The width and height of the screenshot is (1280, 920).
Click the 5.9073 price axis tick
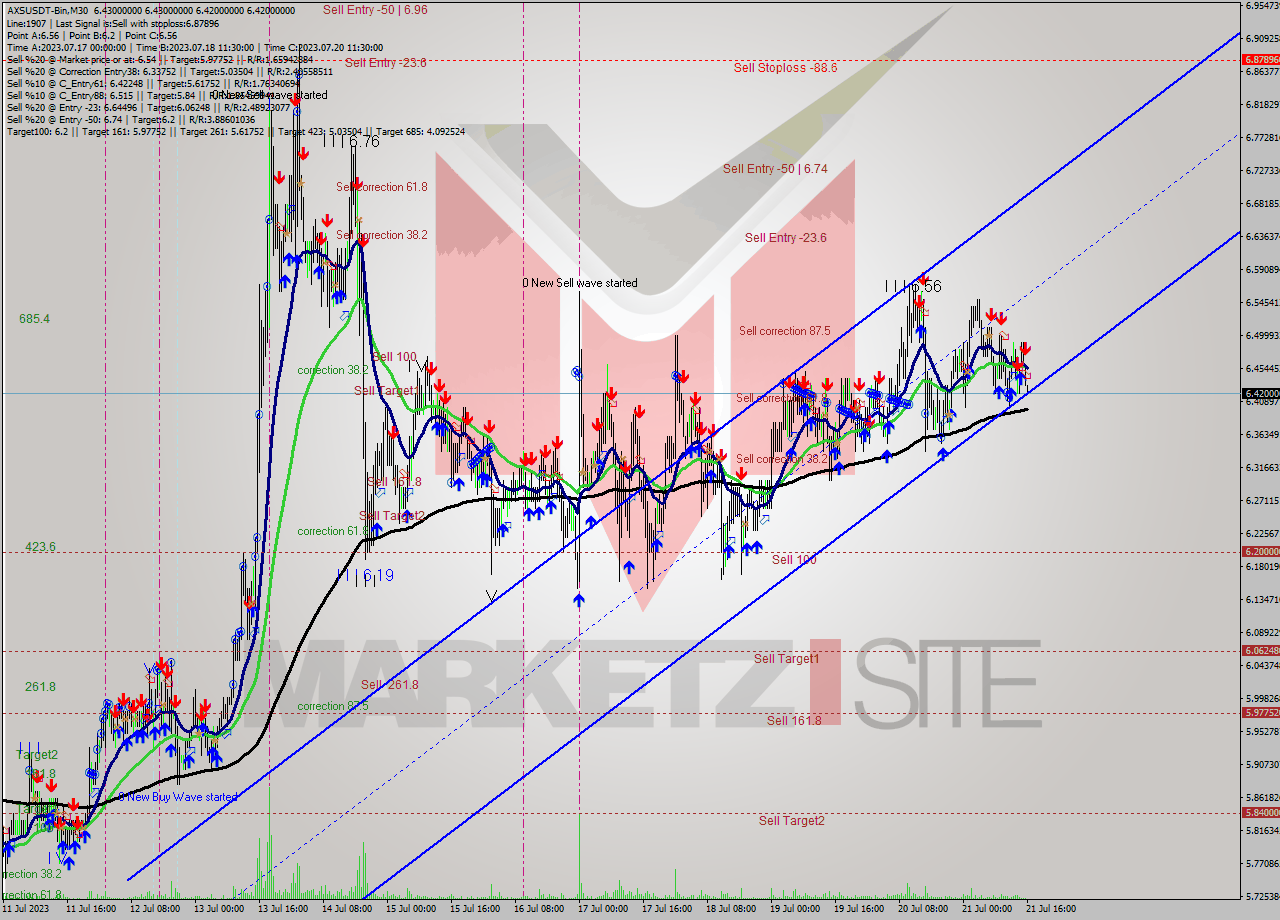[1262, 764]
